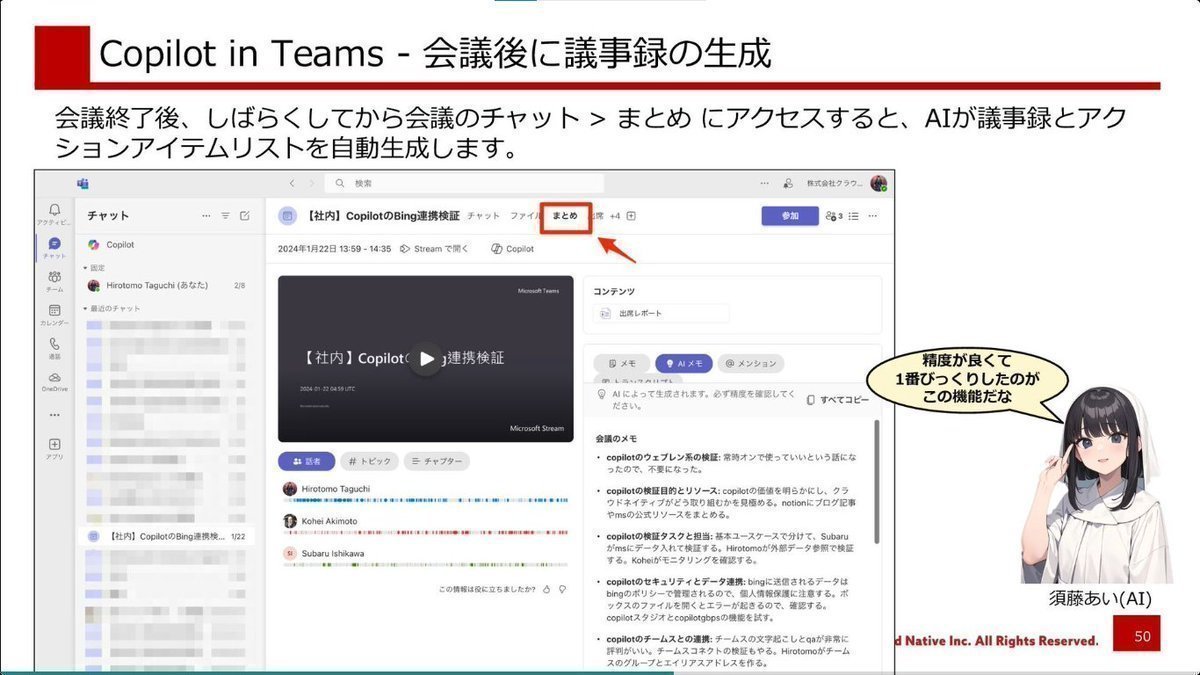Click the meeting avatar icon beside title
This screenshot has width=1200, height=675.
287,215
